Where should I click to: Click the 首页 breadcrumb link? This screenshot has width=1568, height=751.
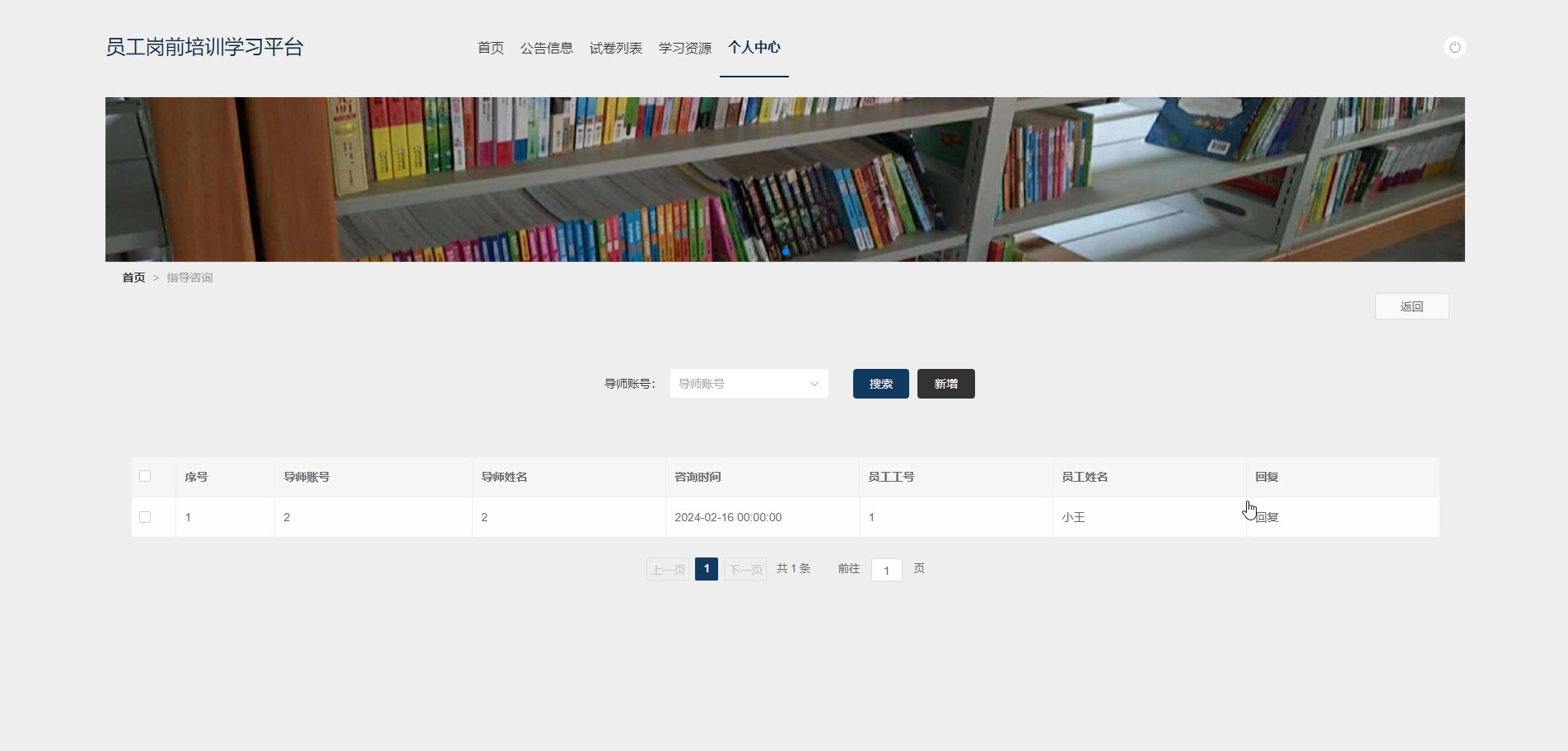pyautogui.click(x=133, y=278)
